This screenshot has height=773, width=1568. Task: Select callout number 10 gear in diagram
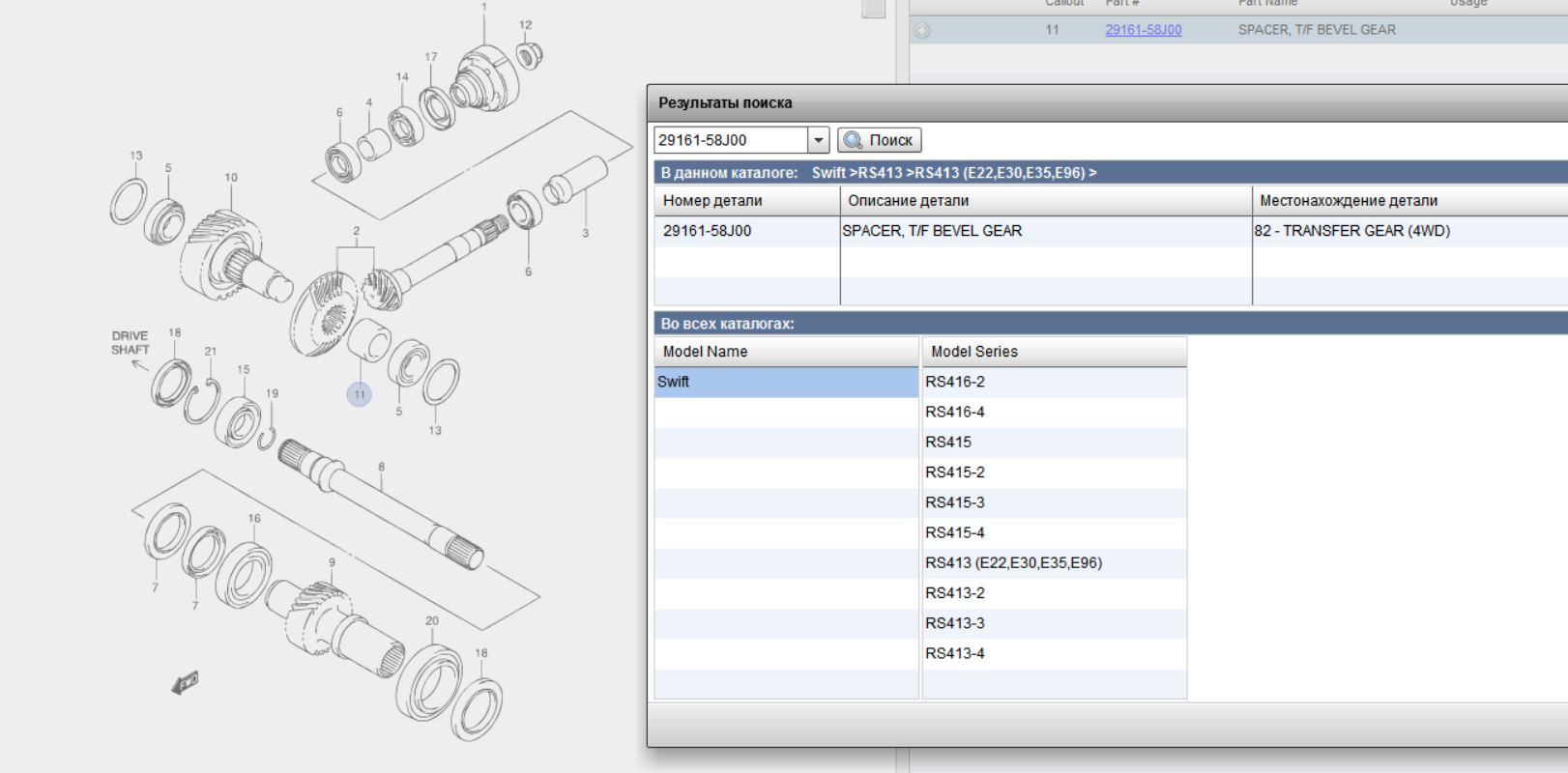[x=230, y=178]
